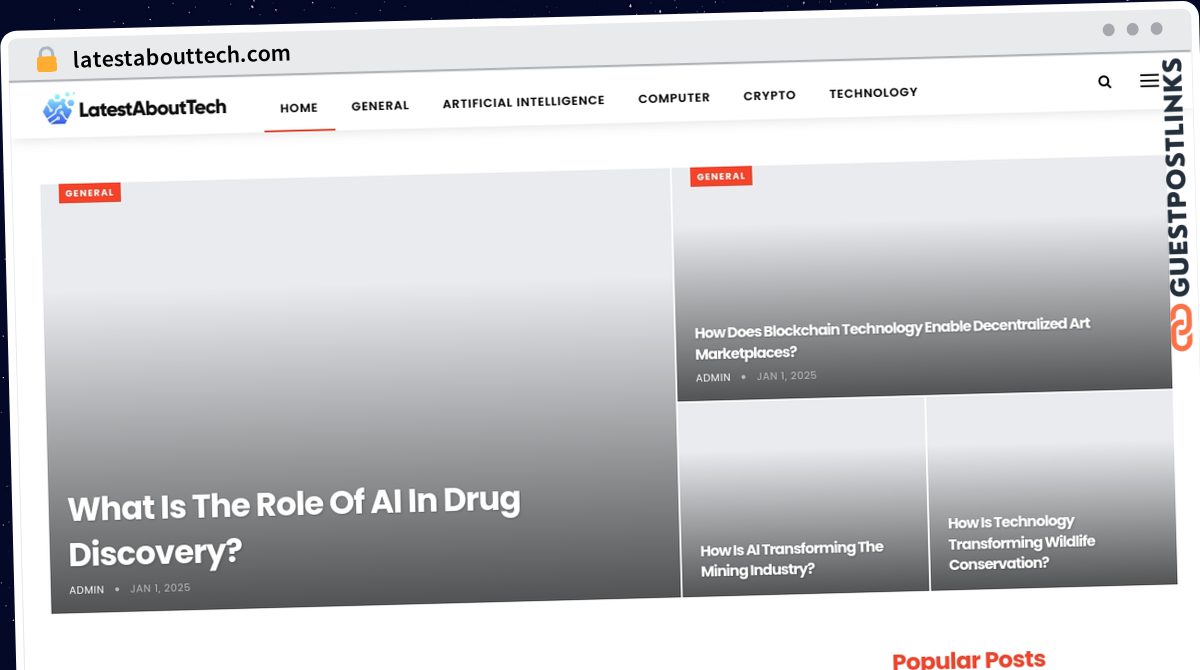The height and width of the screenshot is (670, 1200).
Task: Go to the Computer category
Action: pyautogui.click(x=674, y=98)
